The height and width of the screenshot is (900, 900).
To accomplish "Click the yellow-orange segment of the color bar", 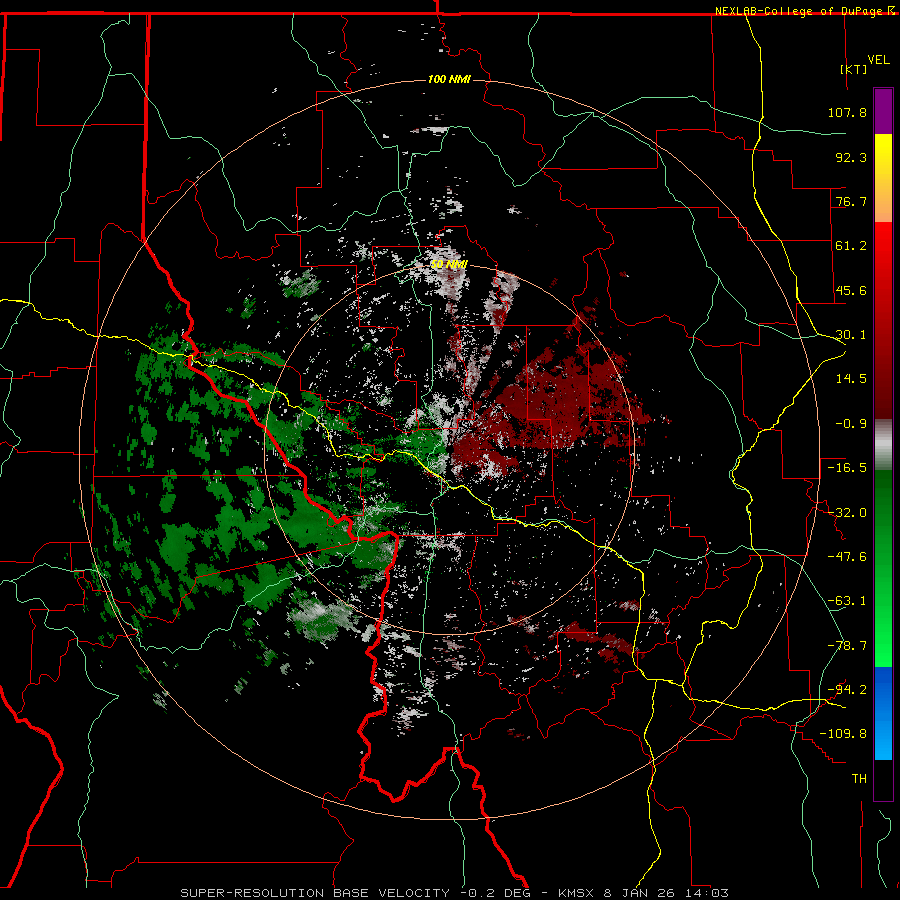I will 883,178.
